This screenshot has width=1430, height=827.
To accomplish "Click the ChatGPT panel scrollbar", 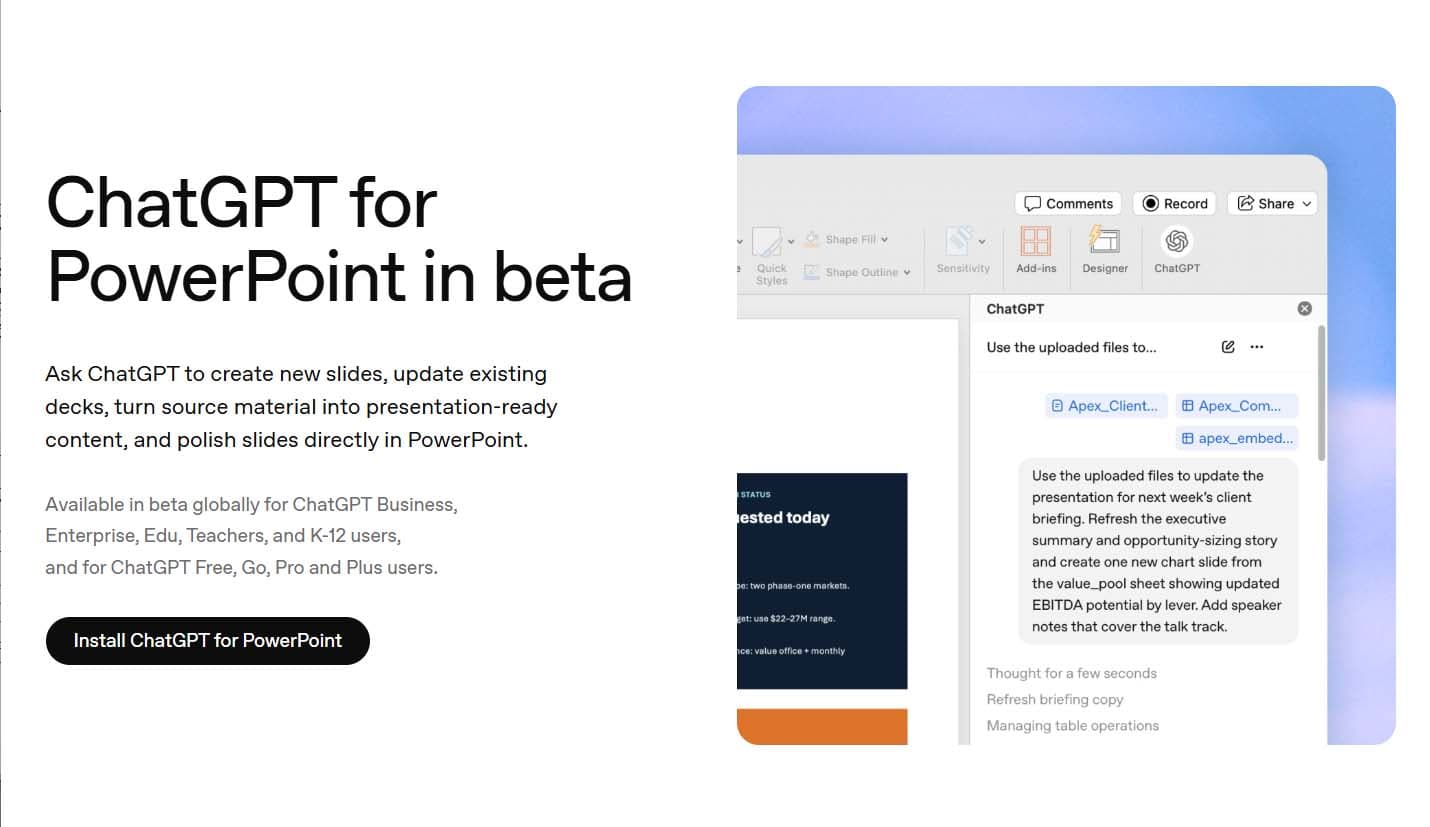I will [1322, 392].
